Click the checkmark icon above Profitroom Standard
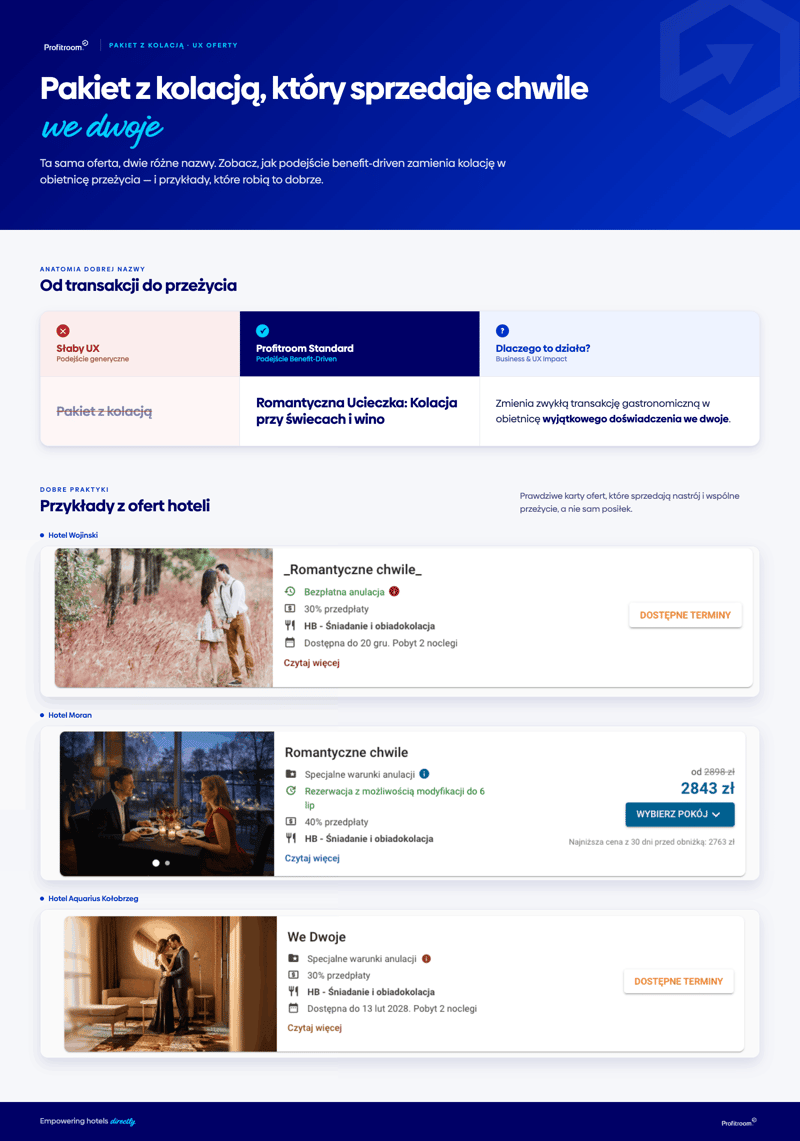This screenshot has height=1141, width=800. click(263, 331)
